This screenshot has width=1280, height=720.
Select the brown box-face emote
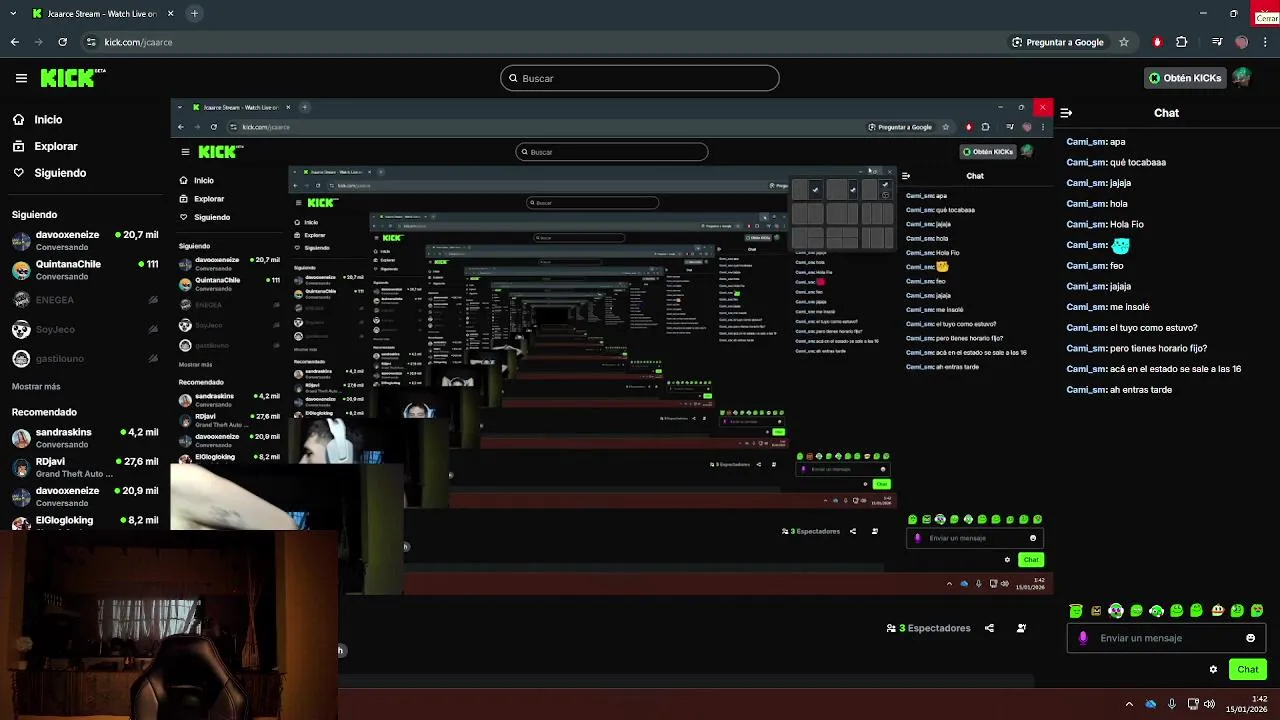1096,610
